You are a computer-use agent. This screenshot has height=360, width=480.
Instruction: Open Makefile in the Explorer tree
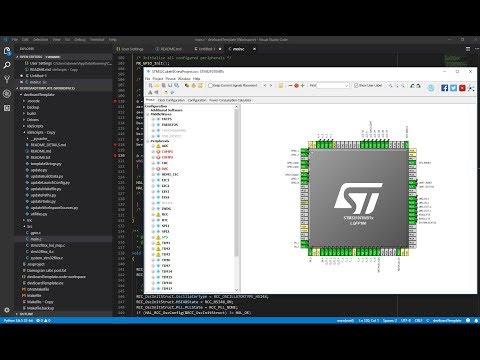tap(34, 296)
